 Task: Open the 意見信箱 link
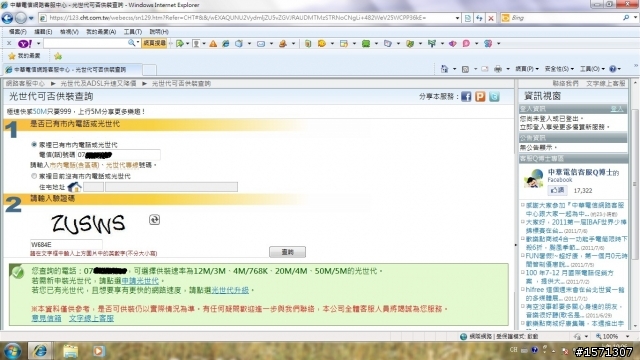47,318
